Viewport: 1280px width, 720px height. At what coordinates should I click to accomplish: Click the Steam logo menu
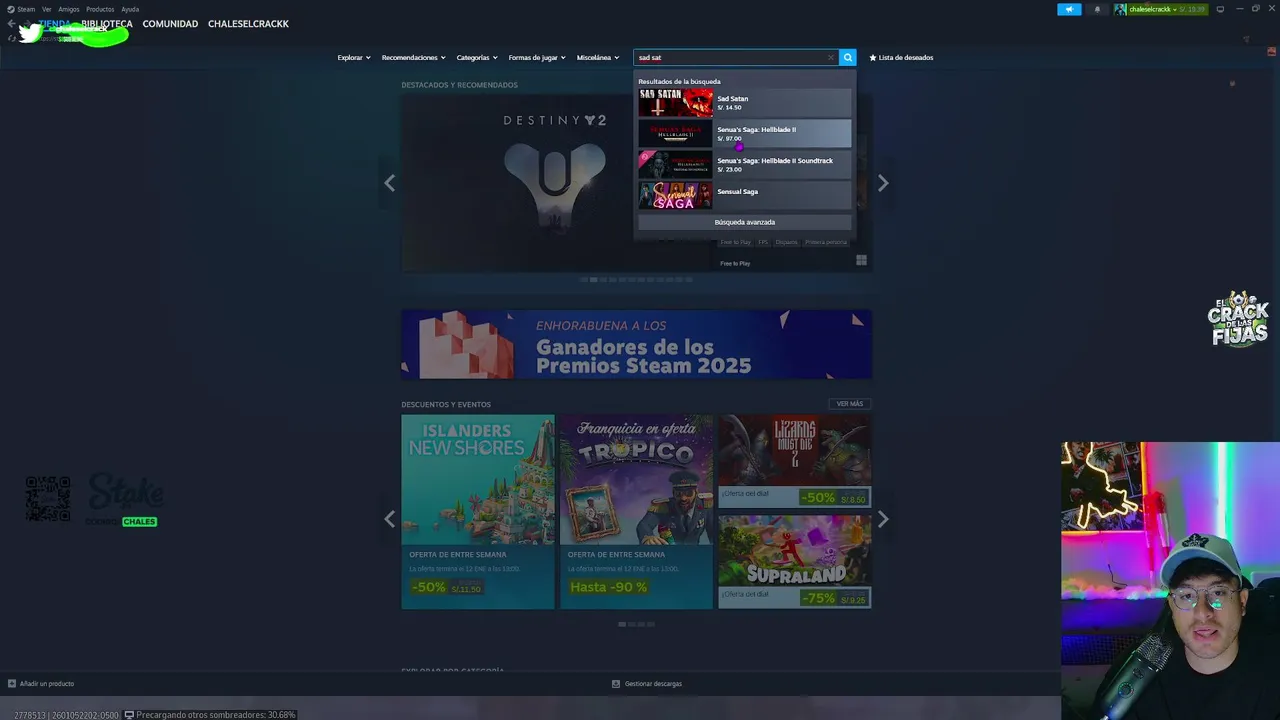(x=11, y=9)
